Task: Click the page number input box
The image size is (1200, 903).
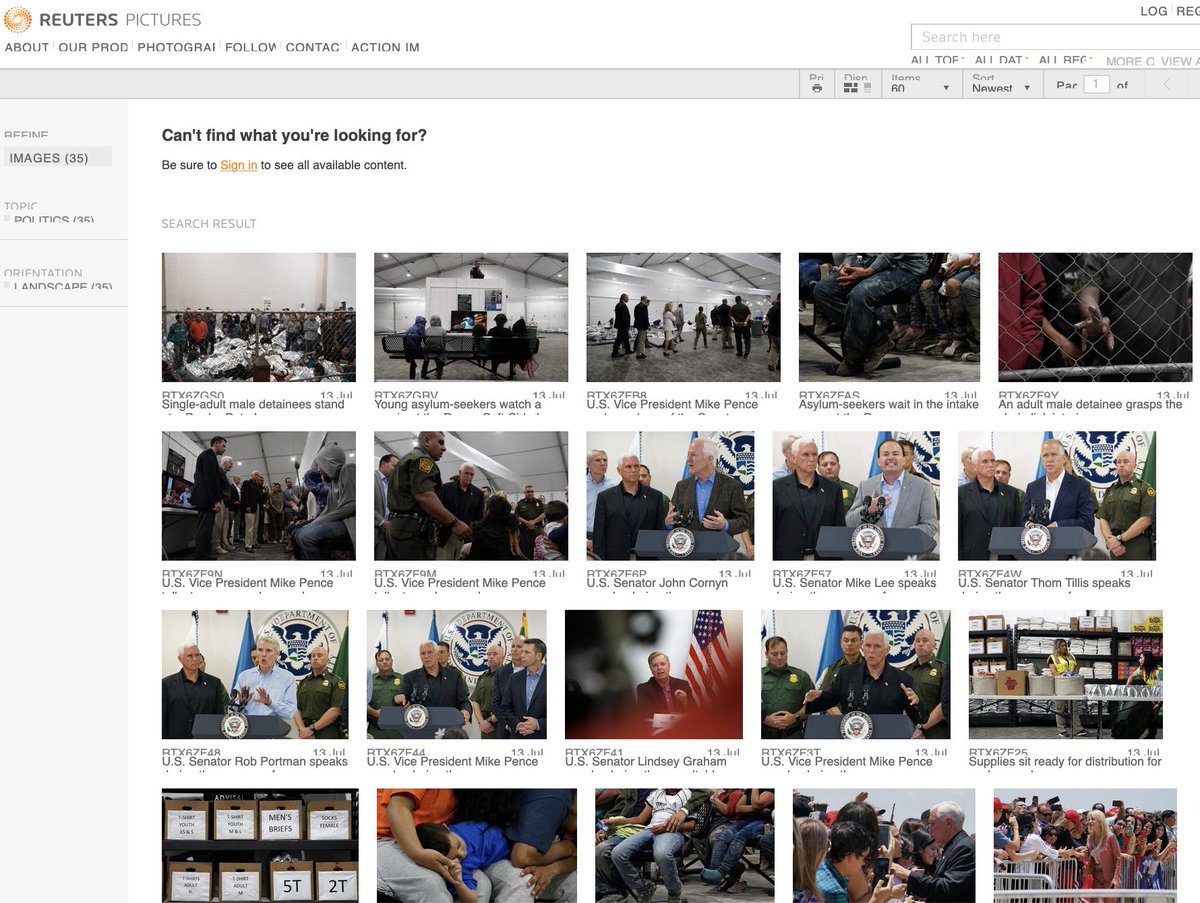Action: 1097,85
